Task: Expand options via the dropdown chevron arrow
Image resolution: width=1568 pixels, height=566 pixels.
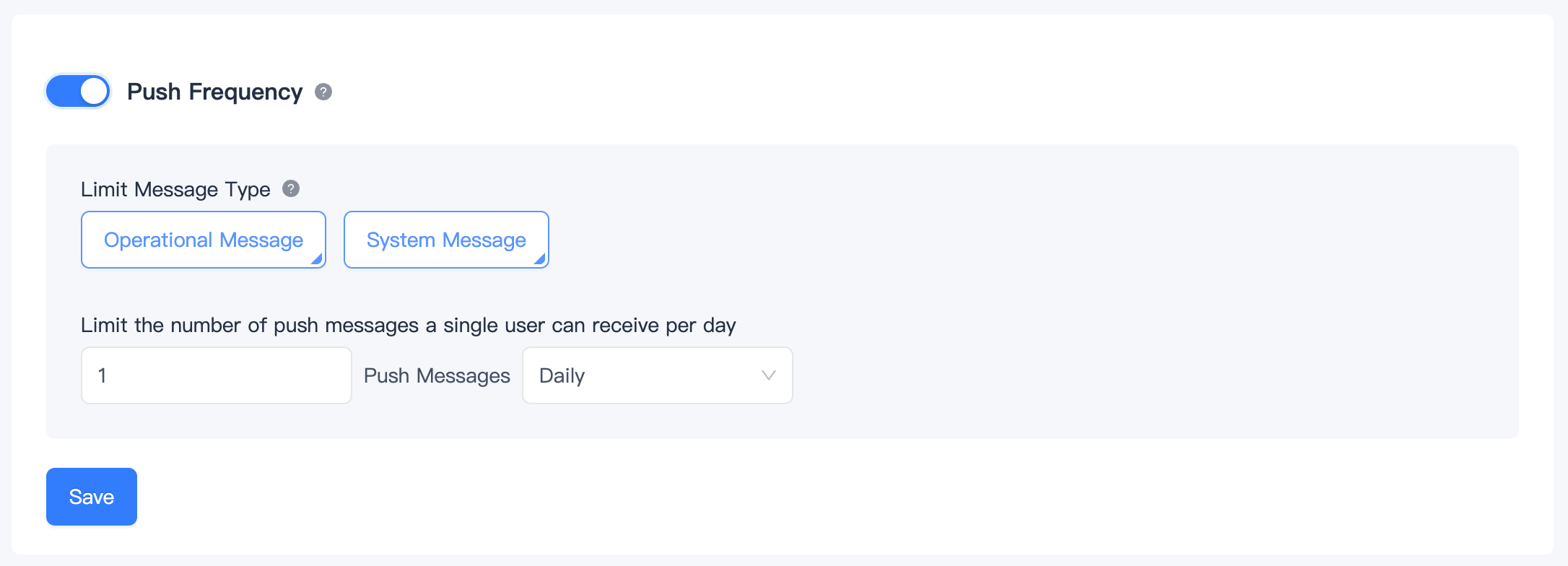Action: [769, 375]
